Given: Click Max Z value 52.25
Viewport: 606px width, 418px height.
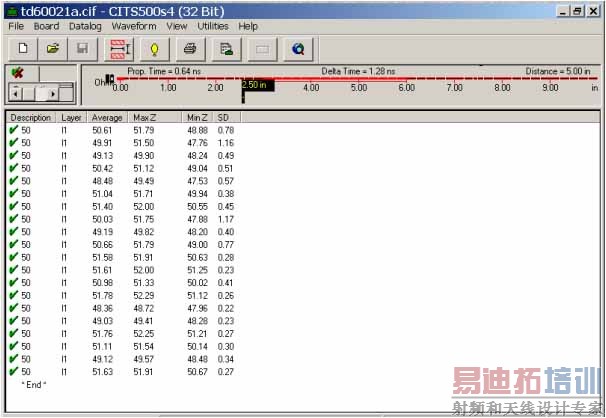Looking at the screenshot, I should [x=144, y=334].
